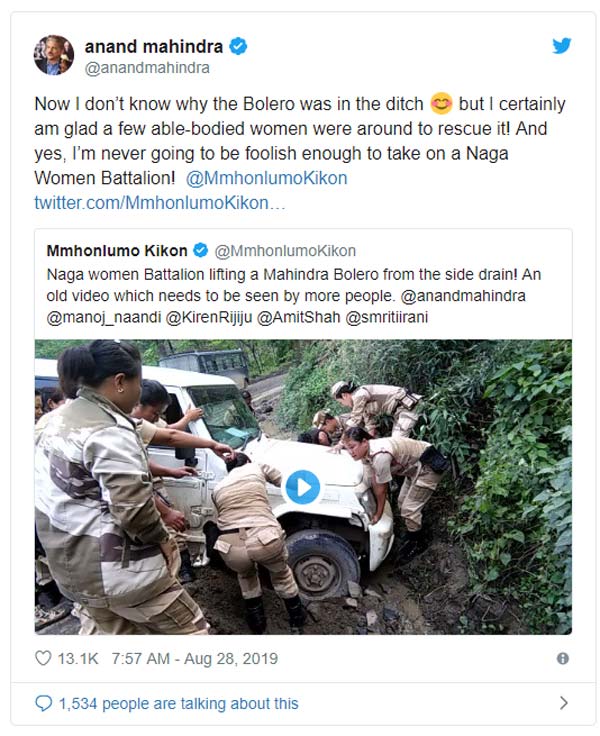Click Anand Mahindra's verified badge
Viewport: 600px width, 736px height.
tap(240, 46)
